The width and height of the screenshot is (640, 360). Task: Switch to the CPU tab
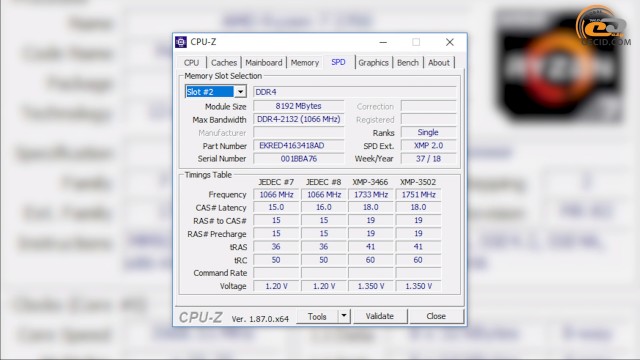(191, 62)
